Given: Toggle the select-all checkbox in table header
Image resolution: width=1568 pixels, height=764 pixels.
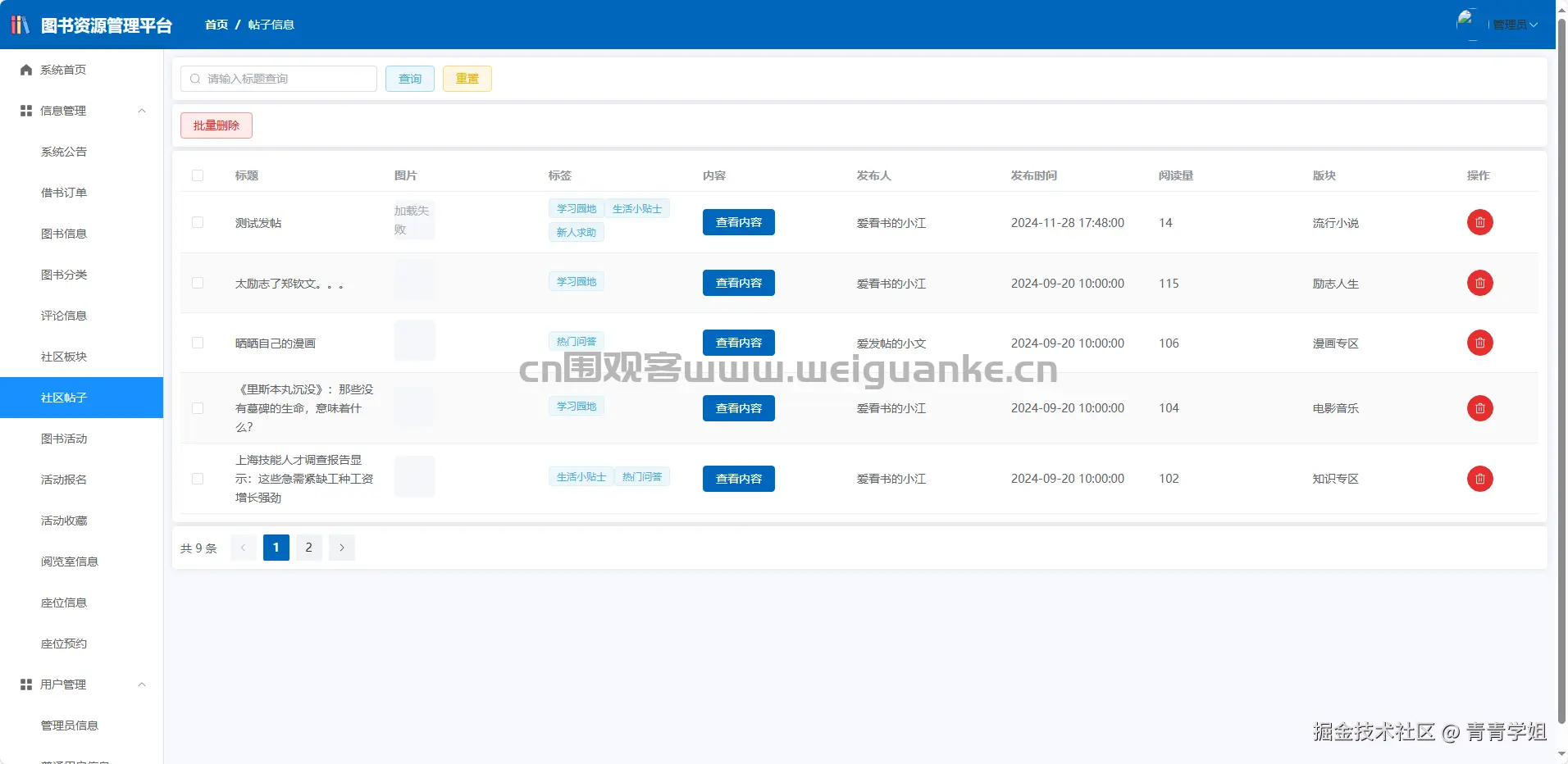Looking at the screenshot, I should [x=198, y=175].
